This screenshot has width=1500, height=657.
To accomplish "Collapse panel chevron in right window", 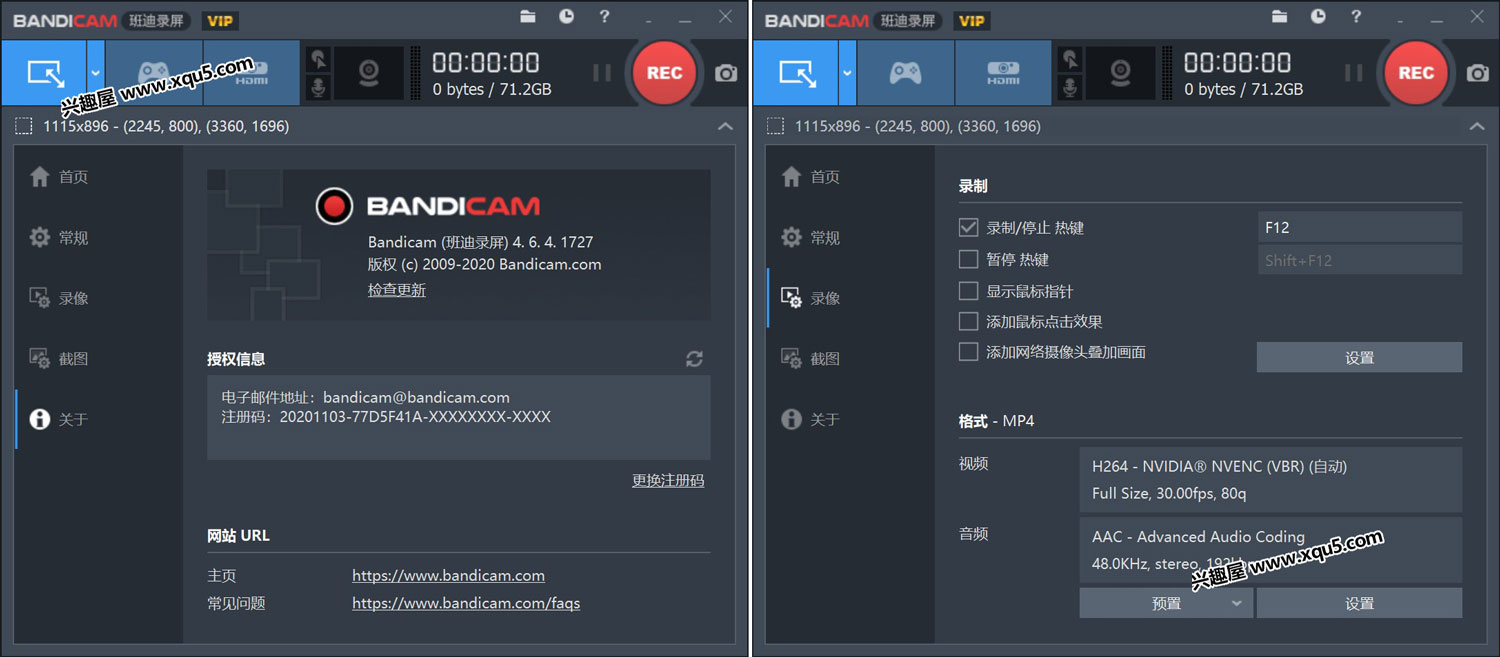I will (1477, 126).
